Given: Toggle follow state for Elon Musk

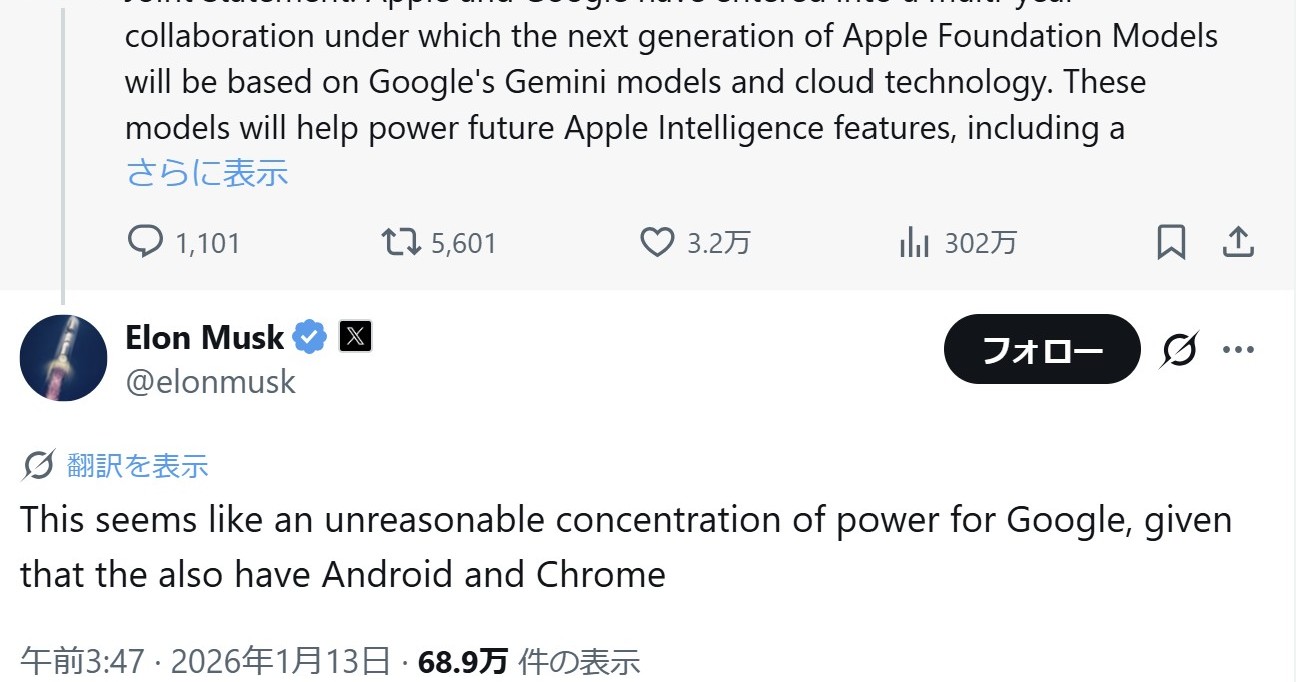Looking at the screenshot, I should coord(1042,349).
